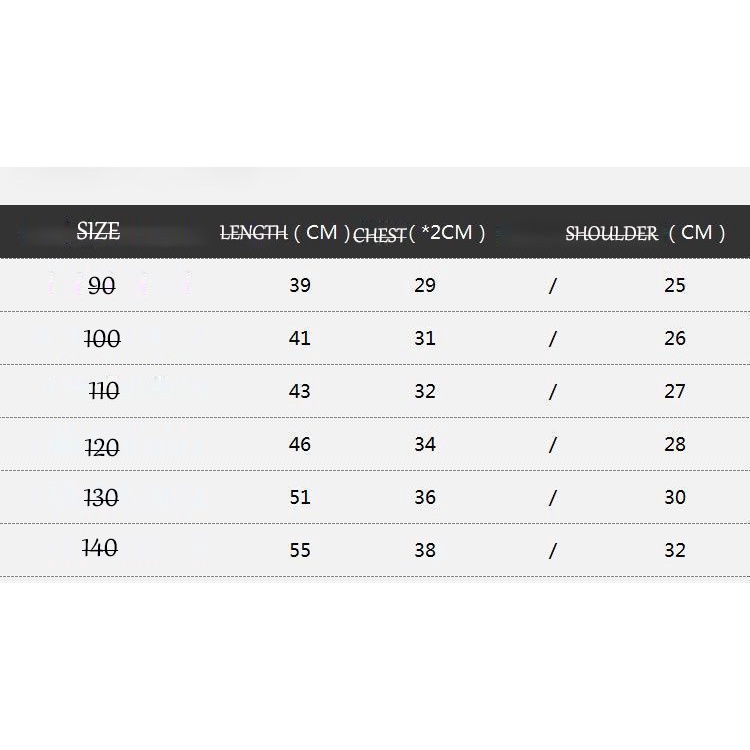Viewport: 750px width, 750px height.
Task: Select size 130 in the size column
Action: (x=101, y=498)
